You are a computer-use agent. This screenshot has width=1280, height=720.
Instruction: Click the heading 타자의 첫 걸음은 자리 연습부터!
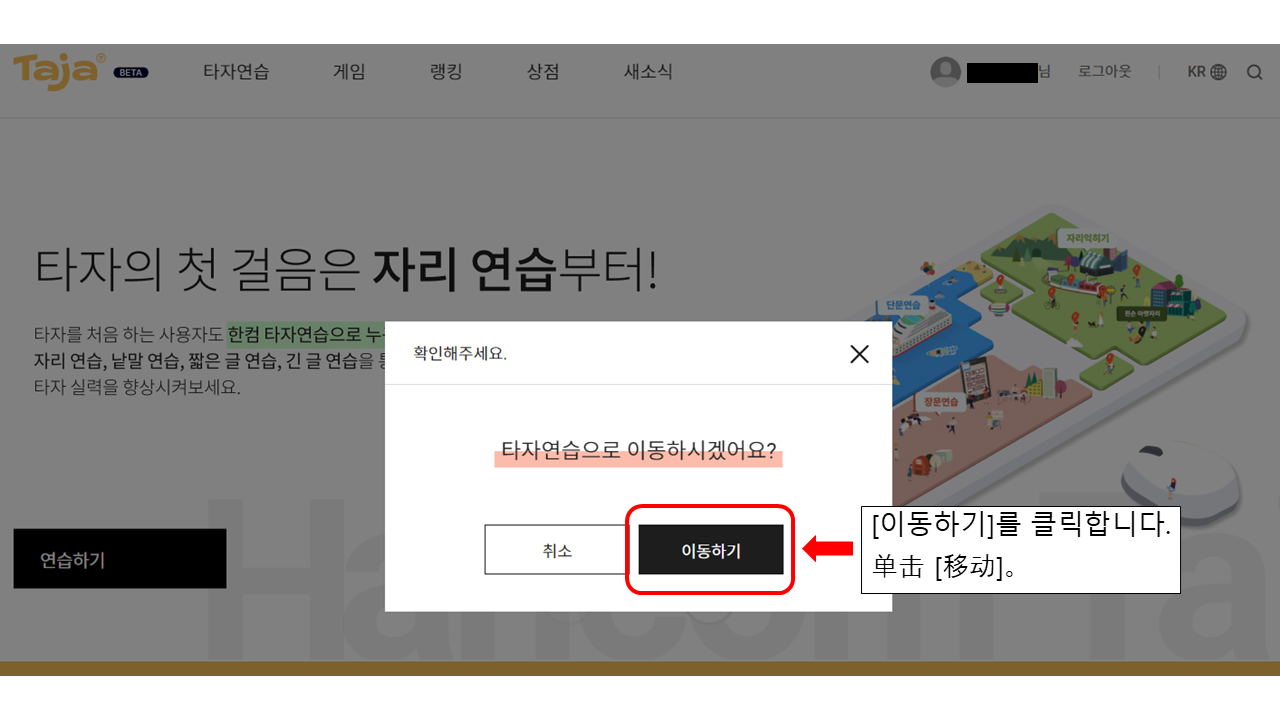(x=346, y=269)
